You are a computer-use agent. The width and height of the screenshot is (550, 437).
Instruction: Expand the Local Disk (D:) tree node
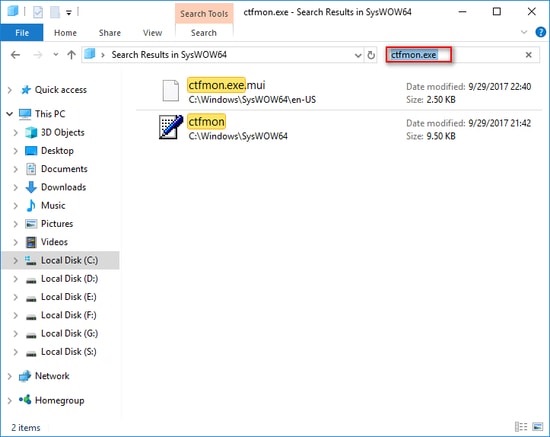click(15, 279)
